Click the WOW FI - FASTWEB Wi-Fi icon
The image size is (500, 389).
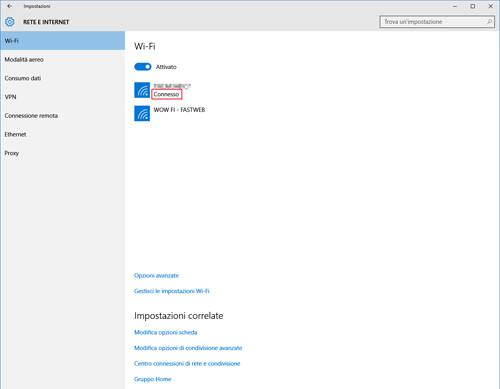142,113
